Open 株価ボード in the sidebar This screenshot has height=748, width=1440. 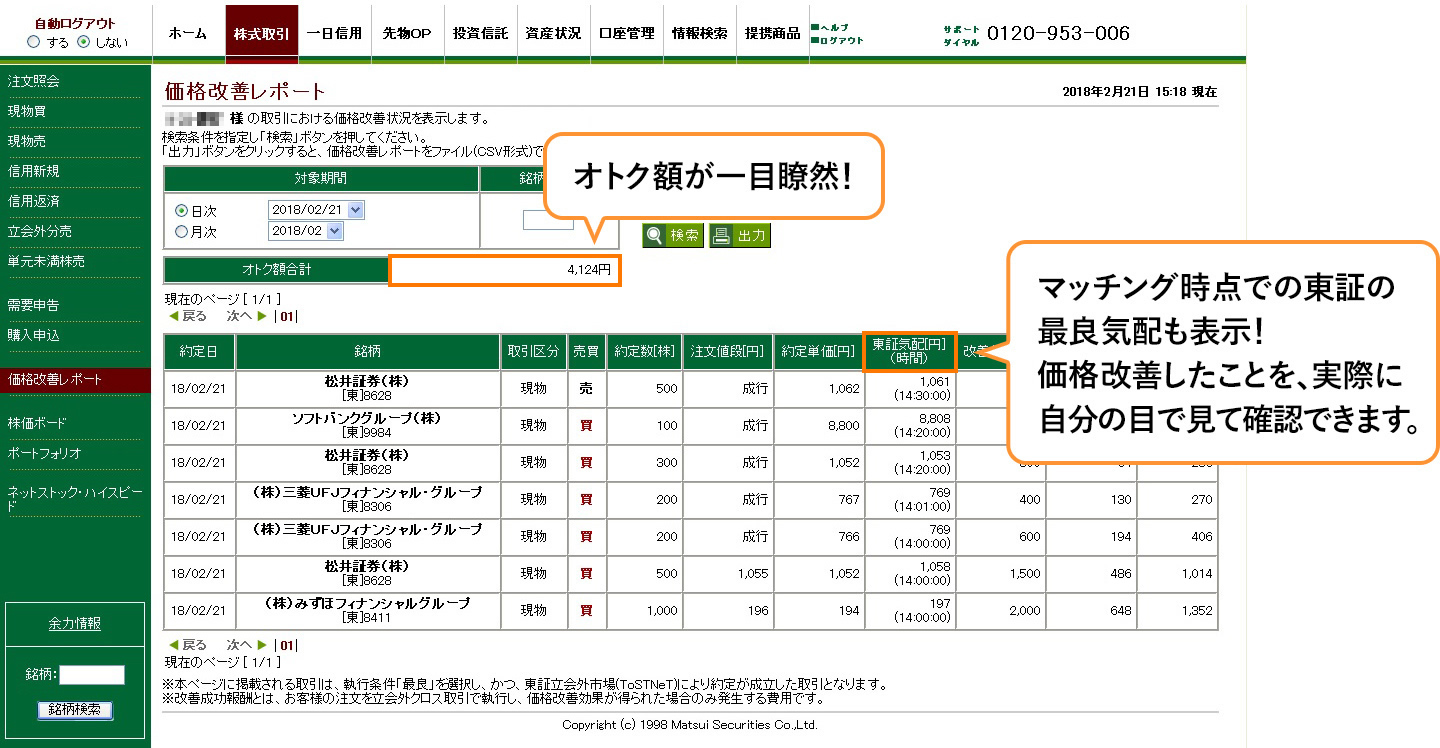click(37, 423)
